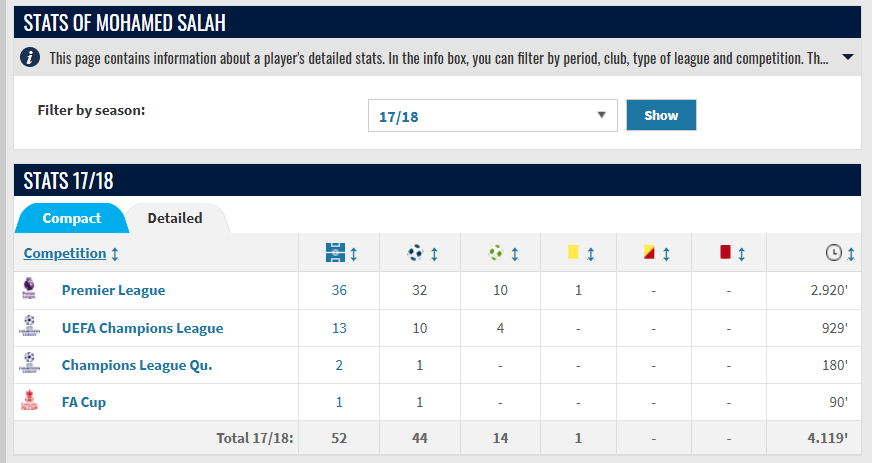Open the UEFA Champions League link
This screenshot has height=463, width=872.
[142, 328]
